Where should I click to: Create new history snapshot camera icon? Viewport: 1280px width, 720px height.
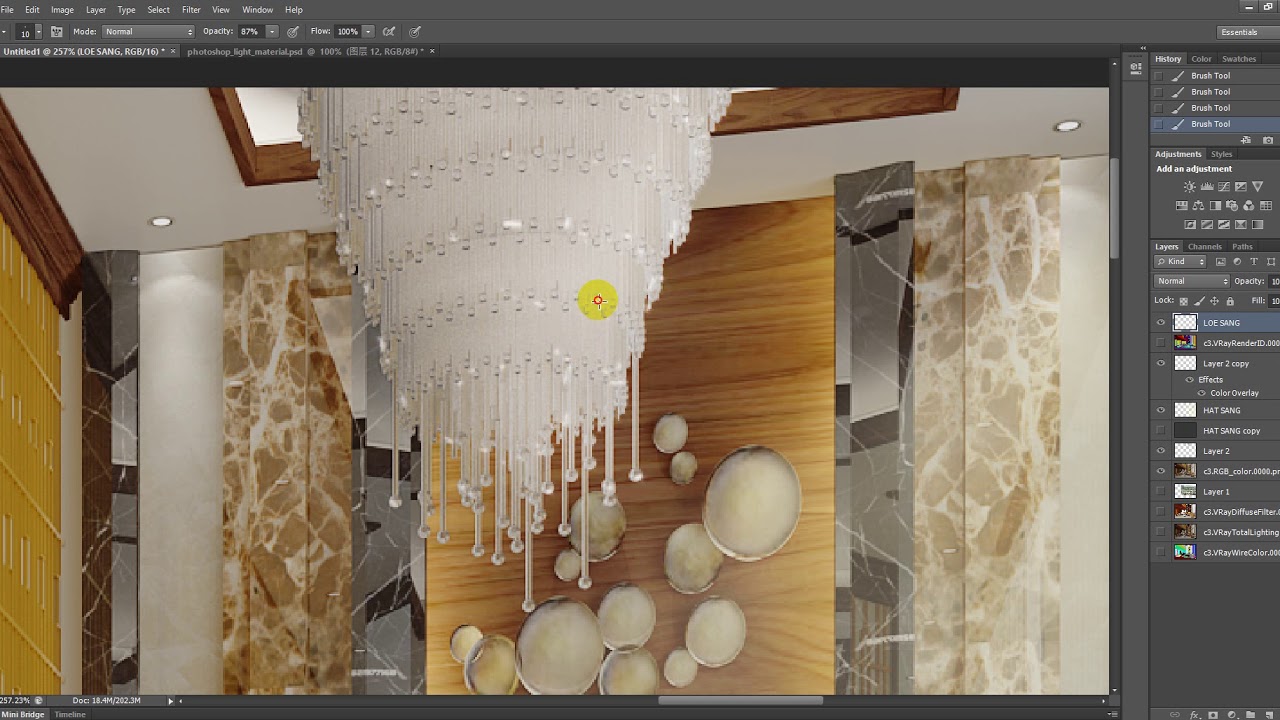1268,140
